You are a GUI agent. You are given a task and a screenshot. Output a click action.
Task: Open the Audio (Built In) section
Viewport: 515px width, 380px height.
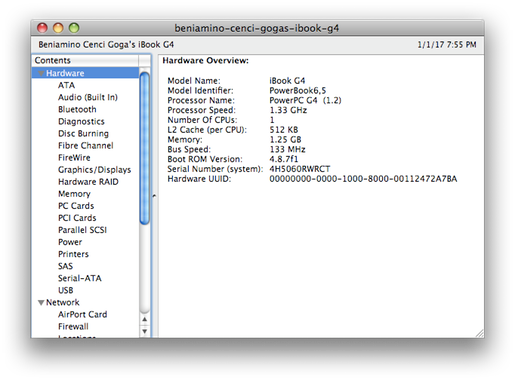(88, 97)
